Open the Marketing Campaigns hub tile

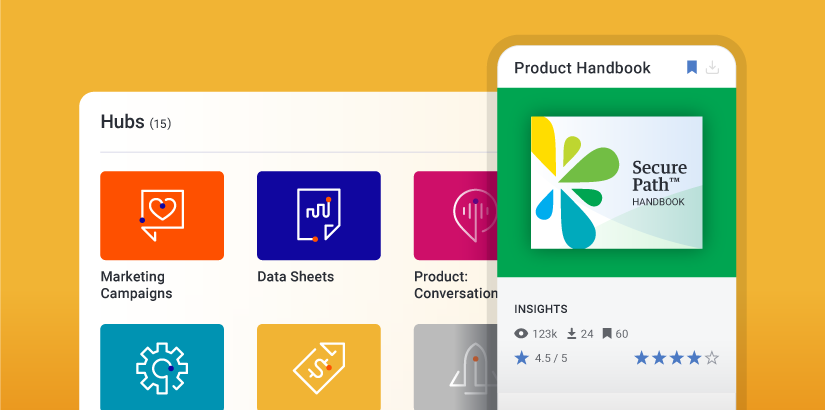(162, 215)
